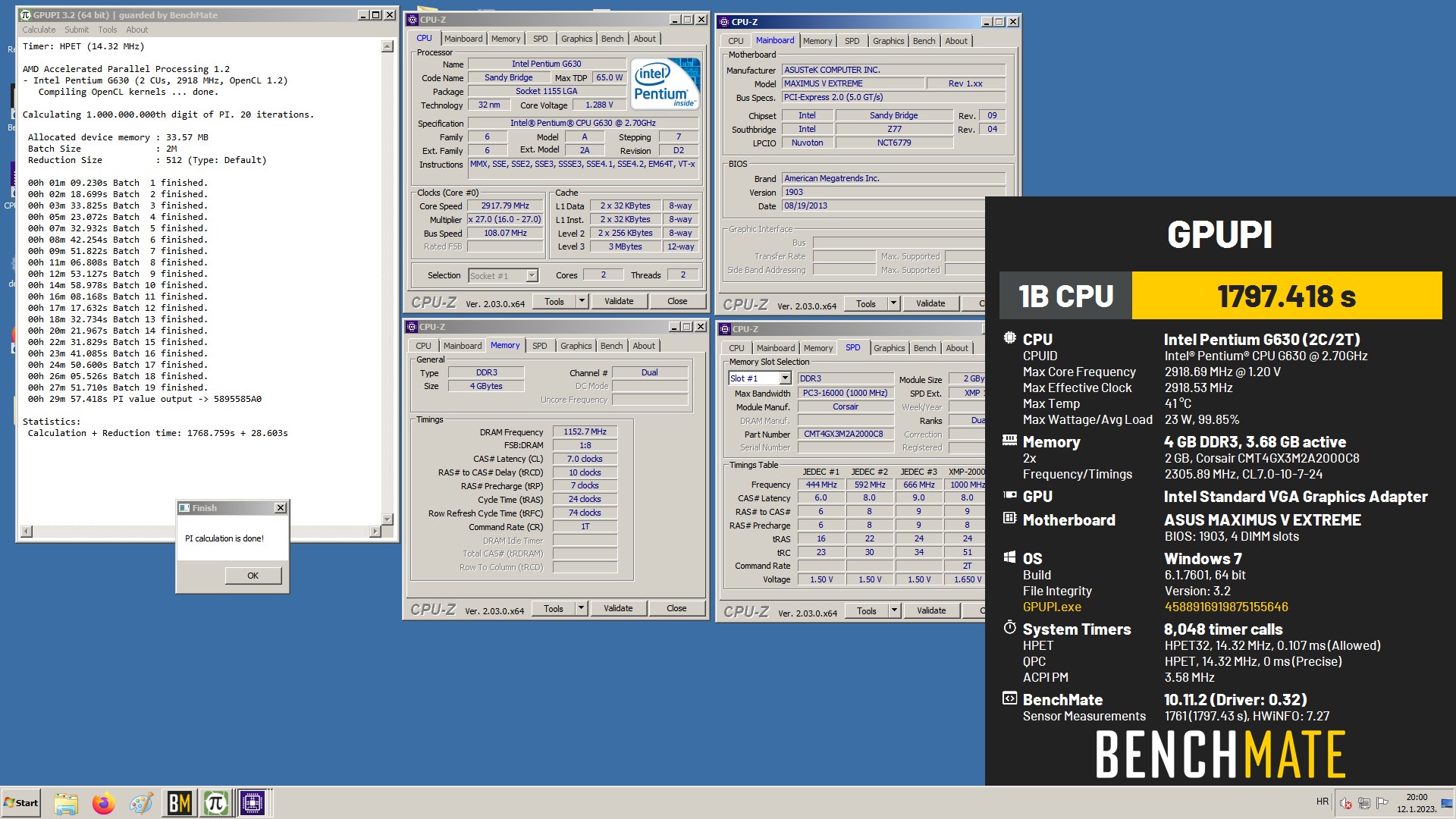Select the Memory tab in Mainboard CPU-Z window
The width and height of the screenshot is (1456, 819).
click(817, 41)
